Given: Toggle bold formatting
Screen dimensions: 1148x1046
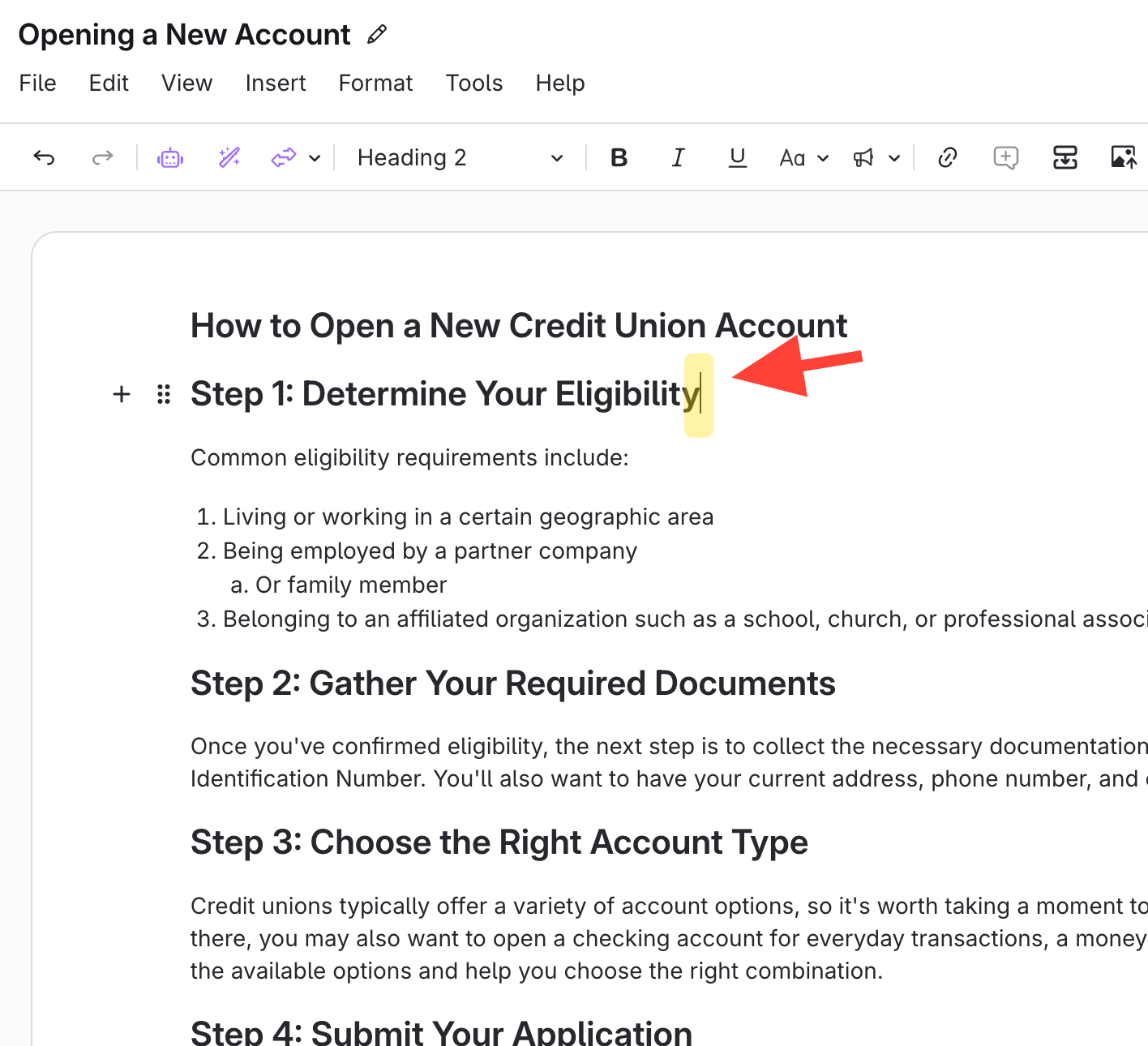Looking at the screenshot, I should click(619, 158).
